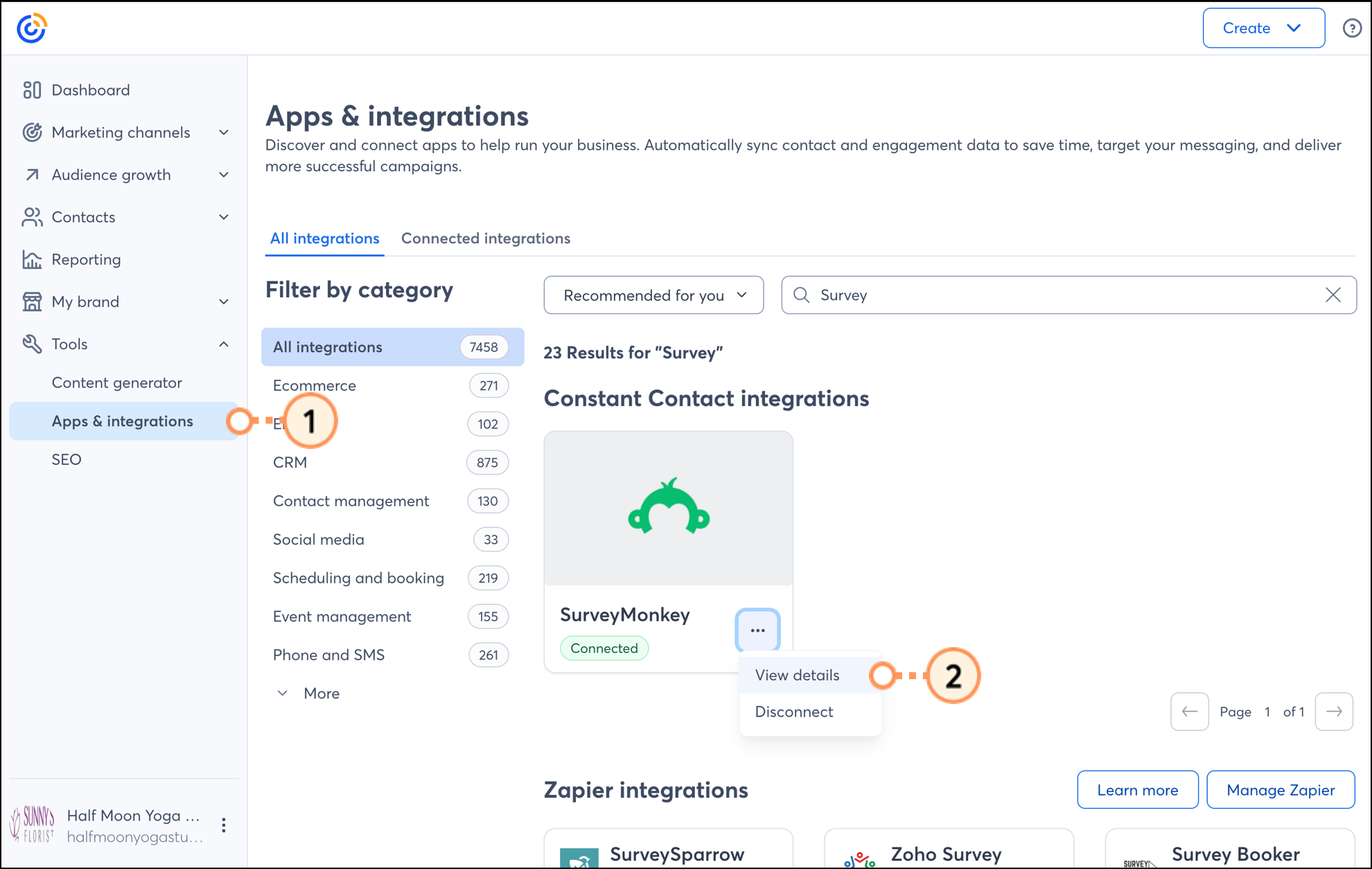1372x869 pixels.
Task: Click into the Survey search field
Action: pos(1068,295)
